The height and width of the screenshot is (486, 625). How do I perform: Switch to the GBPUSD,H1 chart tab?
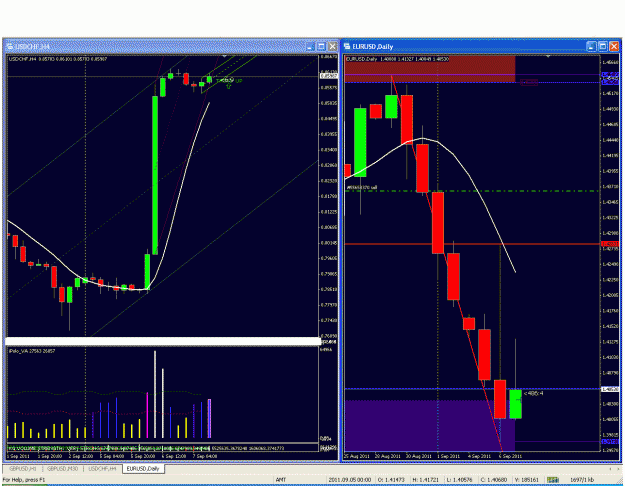click(22, 469)
